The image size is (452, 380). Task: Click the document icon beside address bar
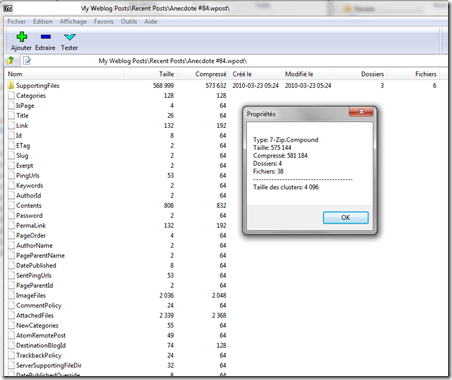pyautogui.click(x=27, y=61)
